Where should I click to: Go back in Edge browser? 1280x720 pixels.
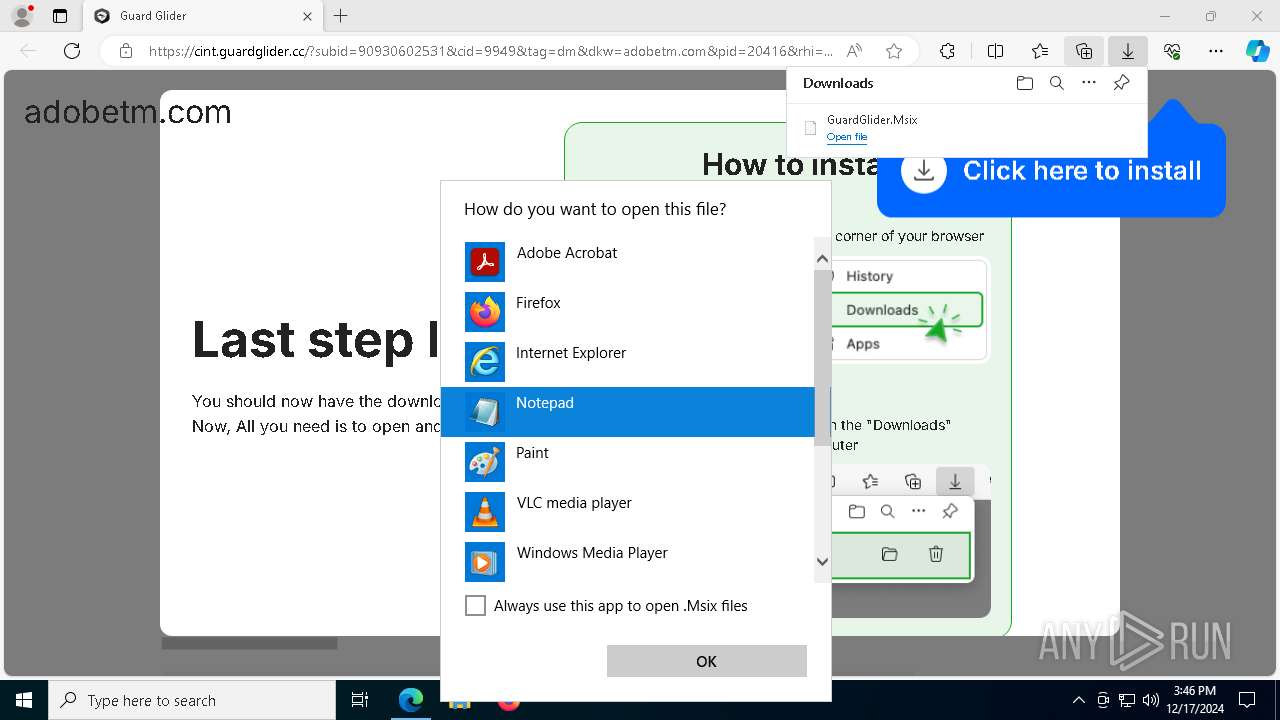point(28,51)
